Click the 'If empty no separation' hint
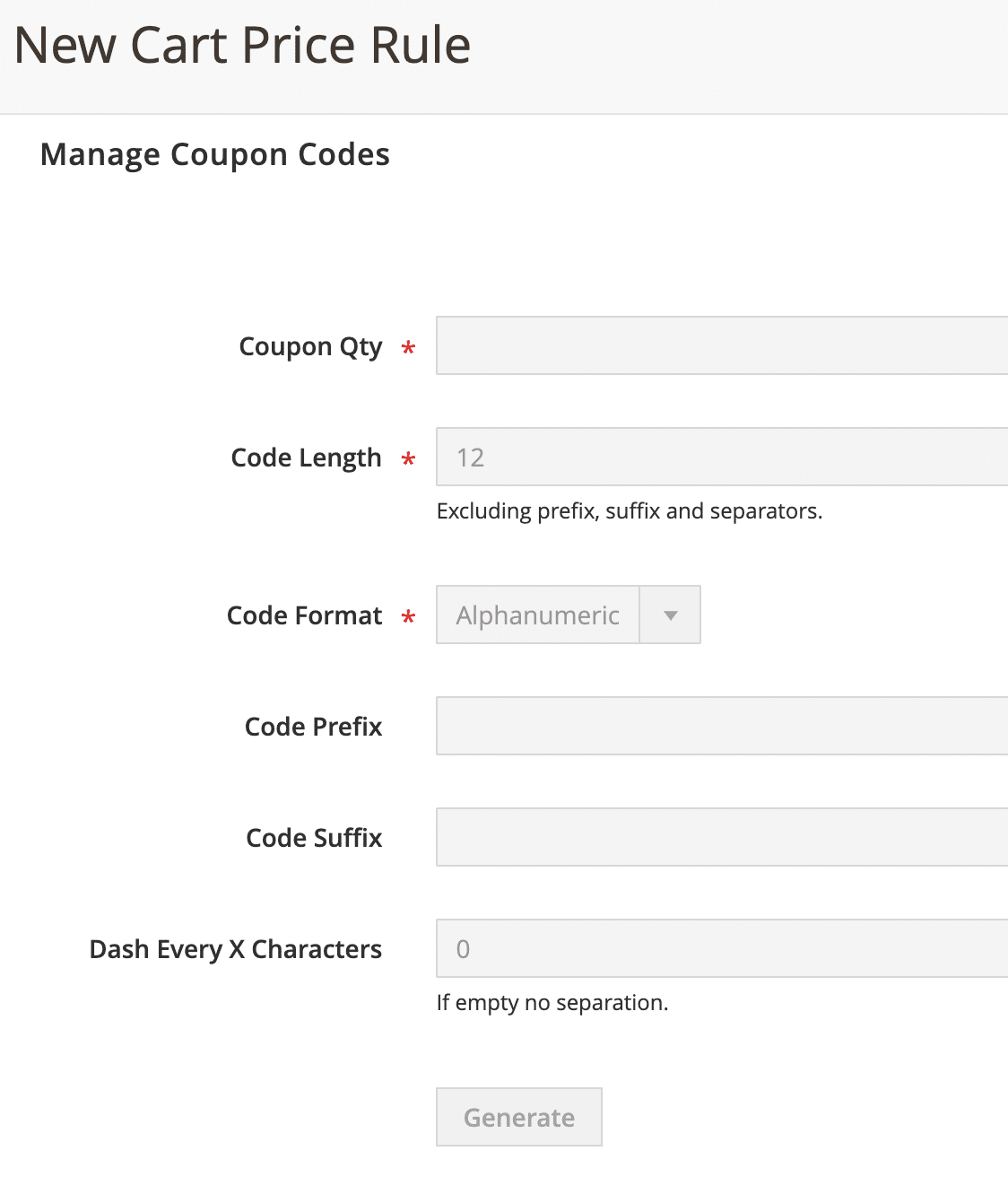This screenshot has height=1177, width=1008. [x=552, y=1003]
